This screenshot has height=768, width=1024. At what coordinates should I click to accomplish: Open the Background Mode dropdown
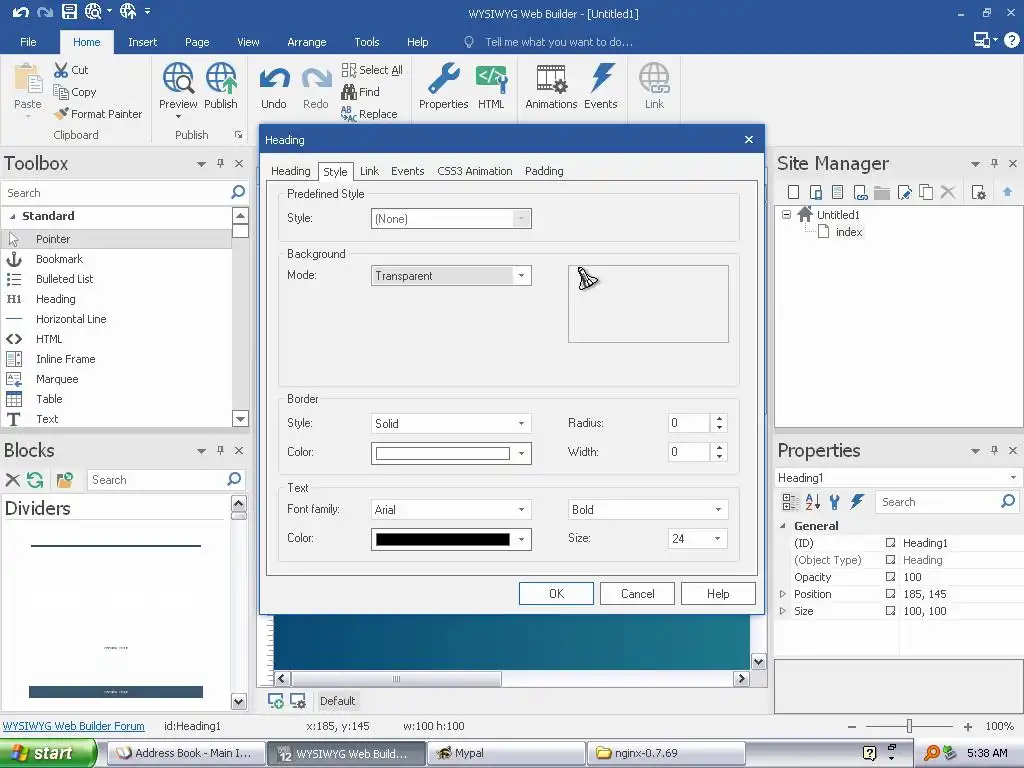pos(451,276)
